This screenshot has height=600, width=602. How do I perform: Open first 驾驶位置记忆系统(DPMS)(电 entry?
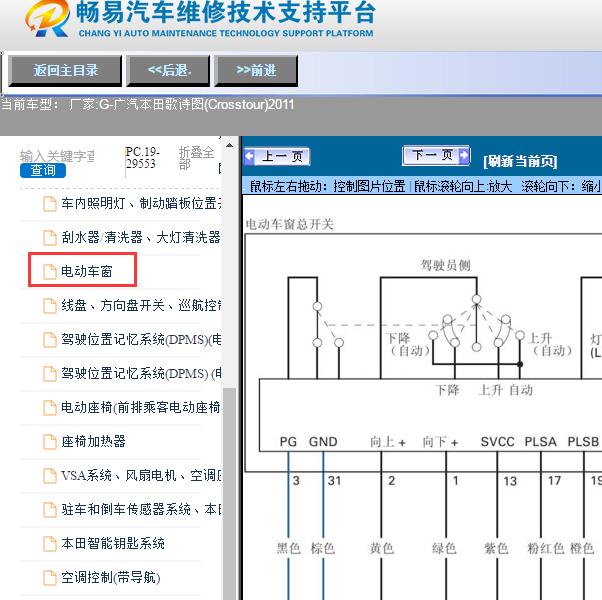(141, 340)
